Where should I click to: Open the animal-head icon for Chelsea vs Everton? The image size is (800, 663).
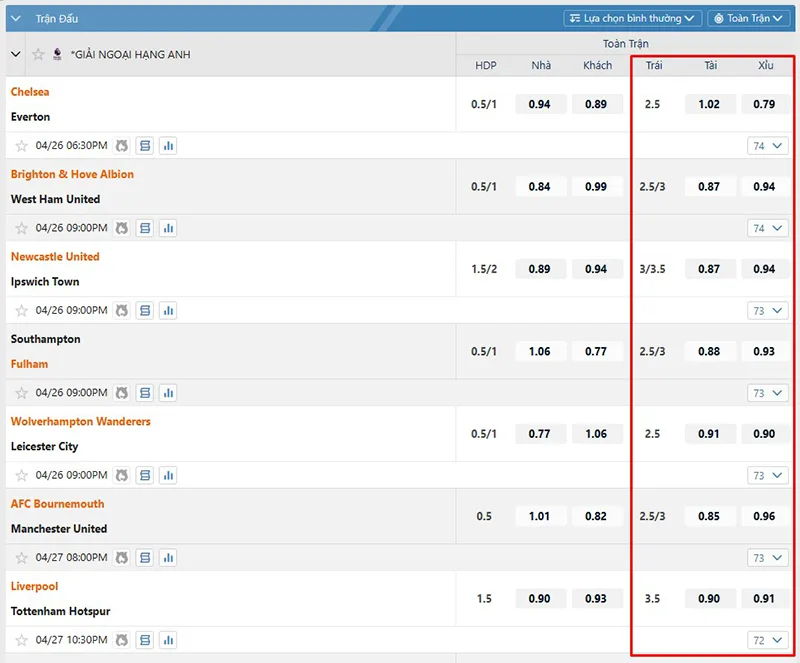121,146
